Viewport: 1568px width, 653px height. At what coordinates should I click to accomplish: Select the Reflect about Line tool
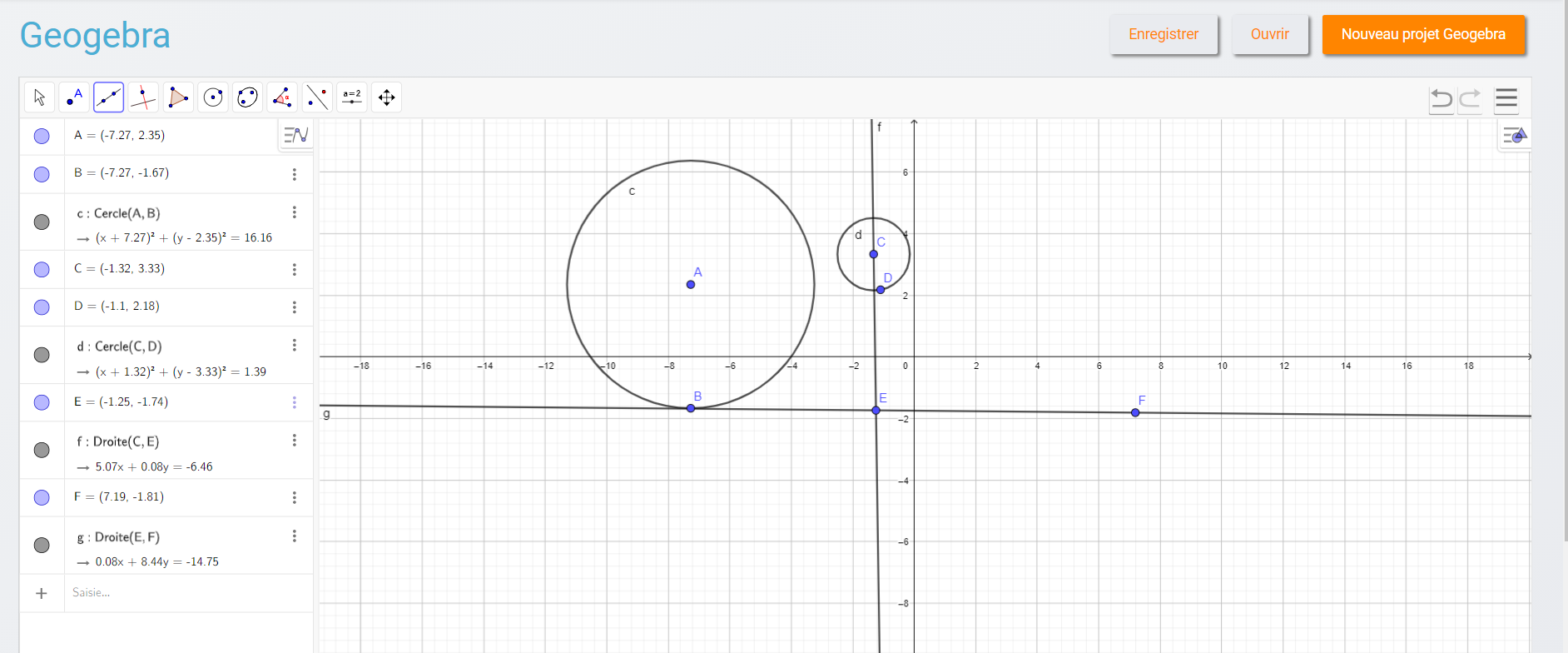(x=317, y=97)
